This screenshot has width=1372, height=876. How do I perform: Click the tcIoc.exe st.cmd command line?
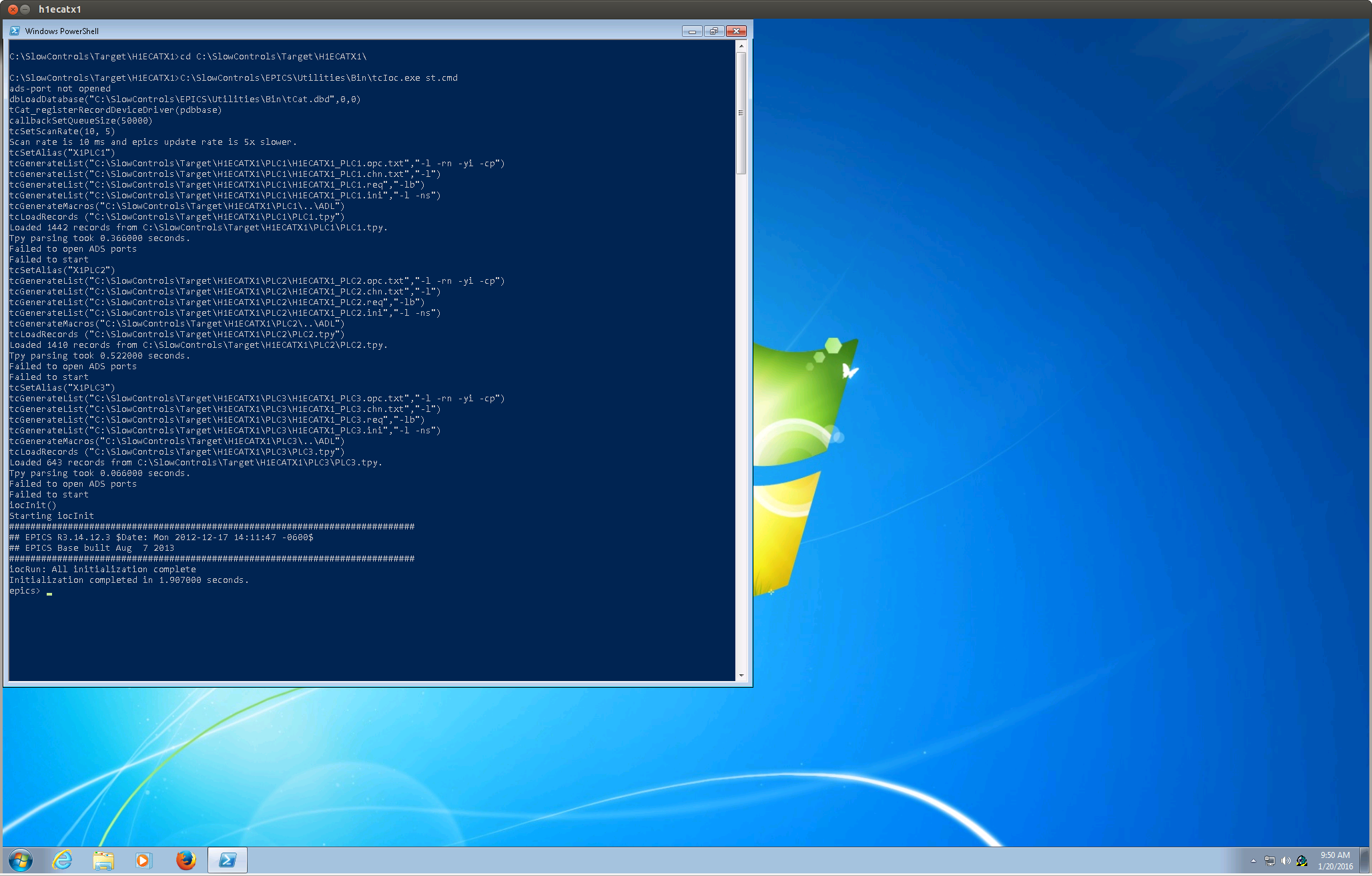[x=234, y=78]
